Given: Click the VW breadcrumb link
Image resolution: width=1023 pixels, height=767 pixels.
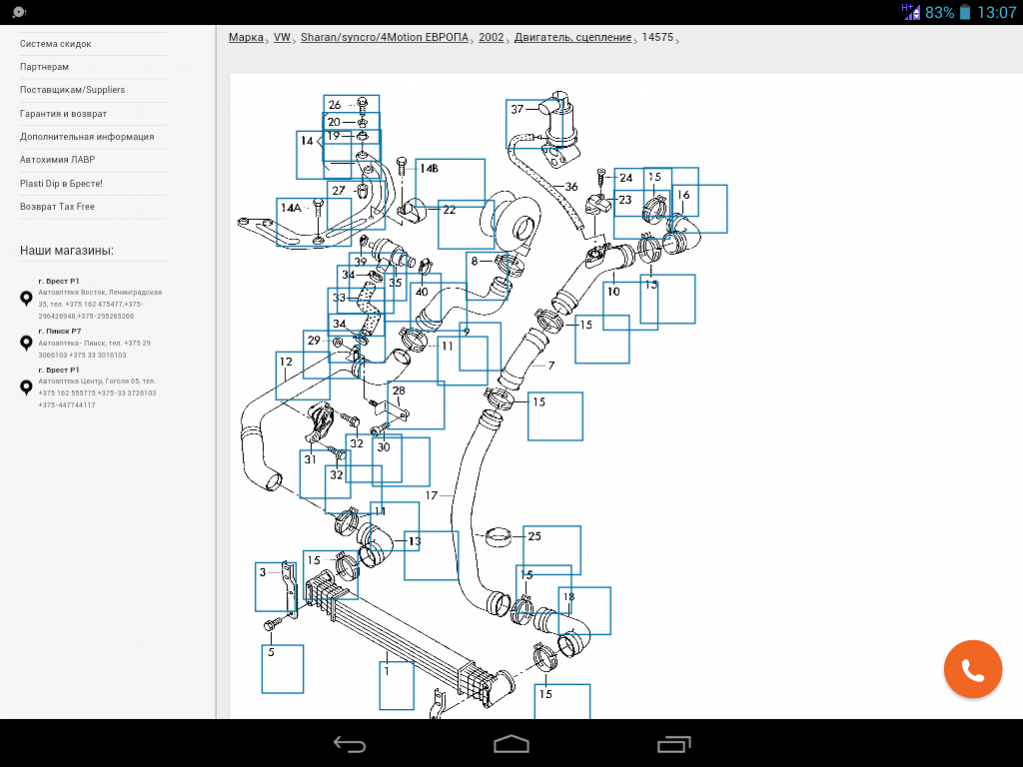Looking at the screenshot, I should coord(282,37).
